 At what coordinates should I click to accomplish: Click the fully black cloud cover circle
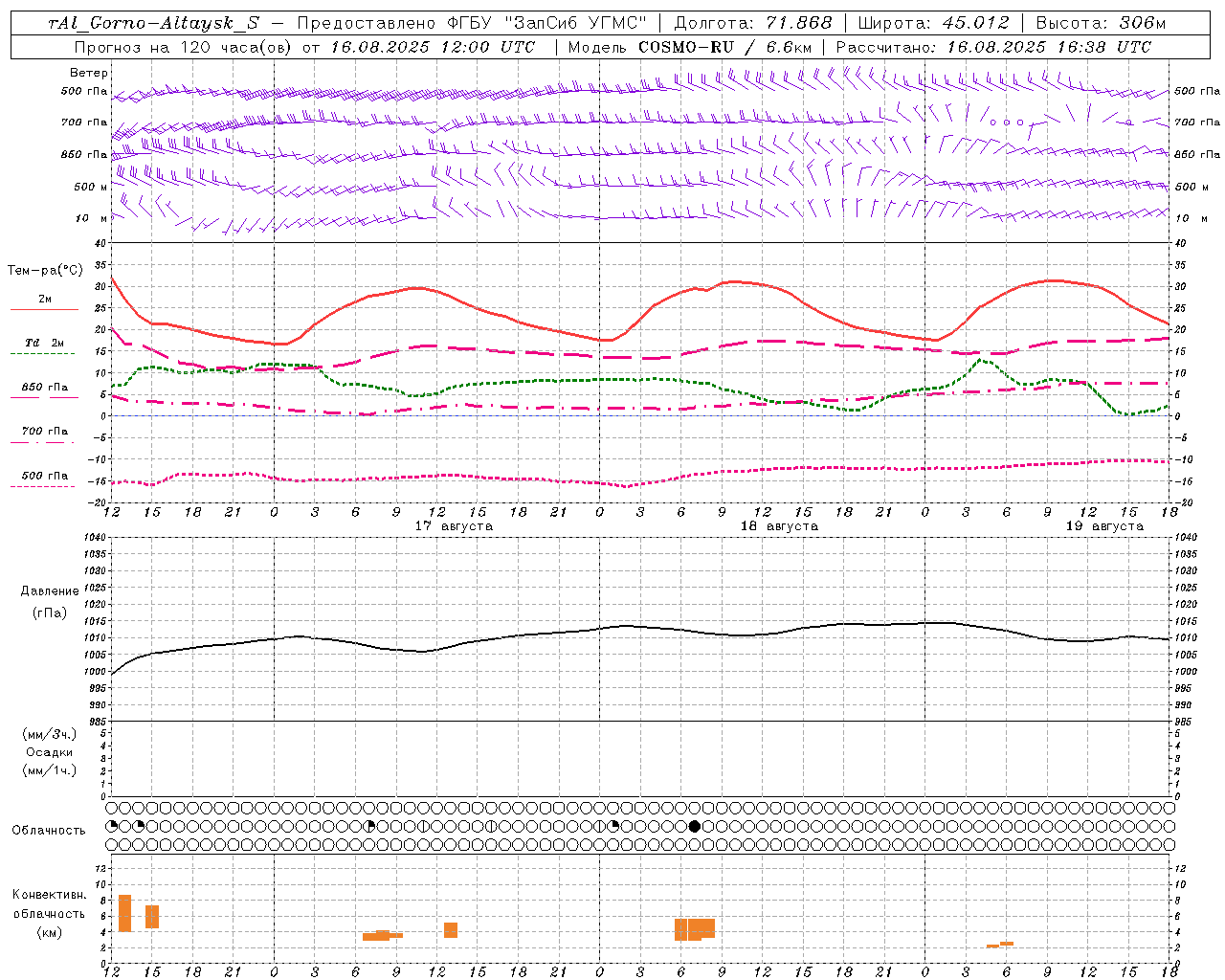pos(695,826)
